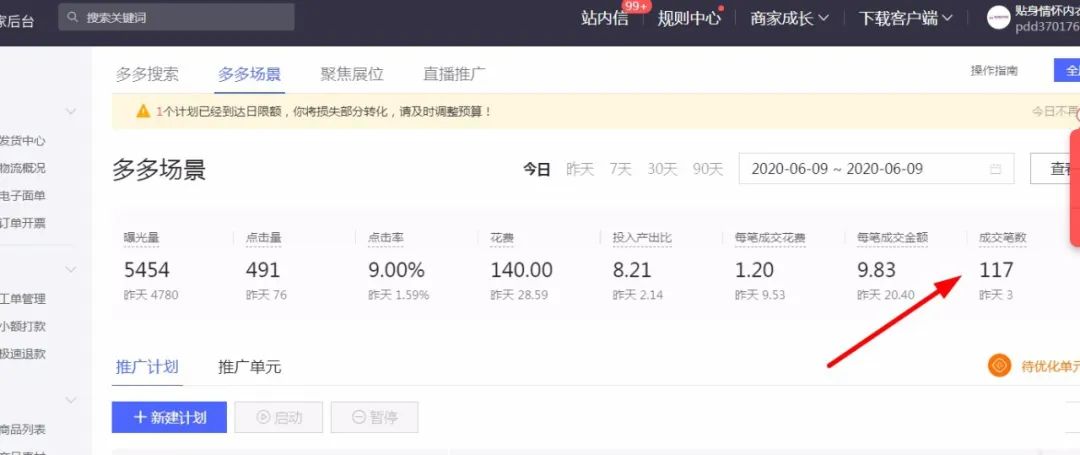Screen dimensions: 1080x455
Task: Open the 直播推广 tab
Action: click(x=454, y=74)
